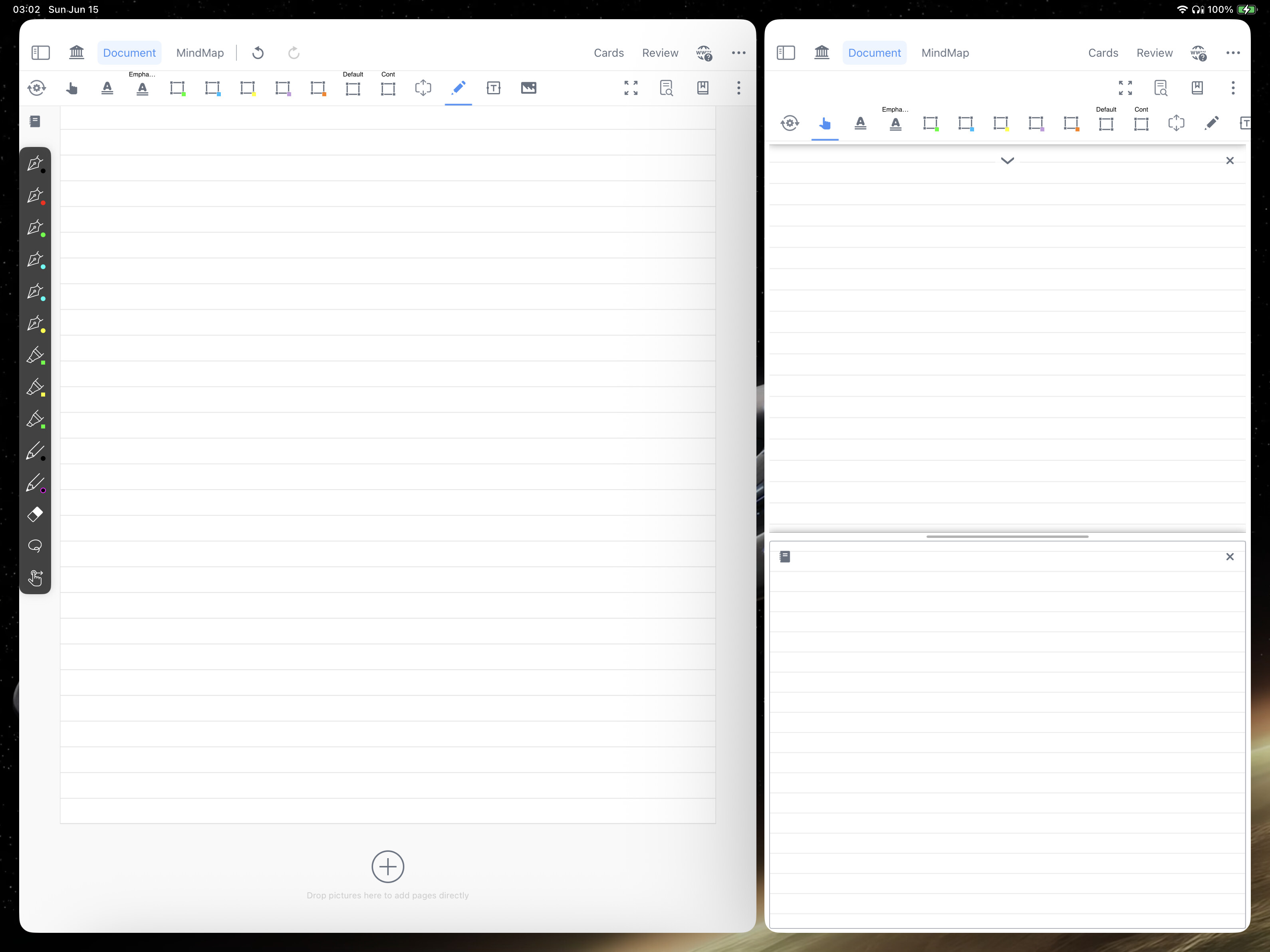Click the undo arrow
The height and width of the screenshot is (952, 1270).
click(x=258, y=53)
